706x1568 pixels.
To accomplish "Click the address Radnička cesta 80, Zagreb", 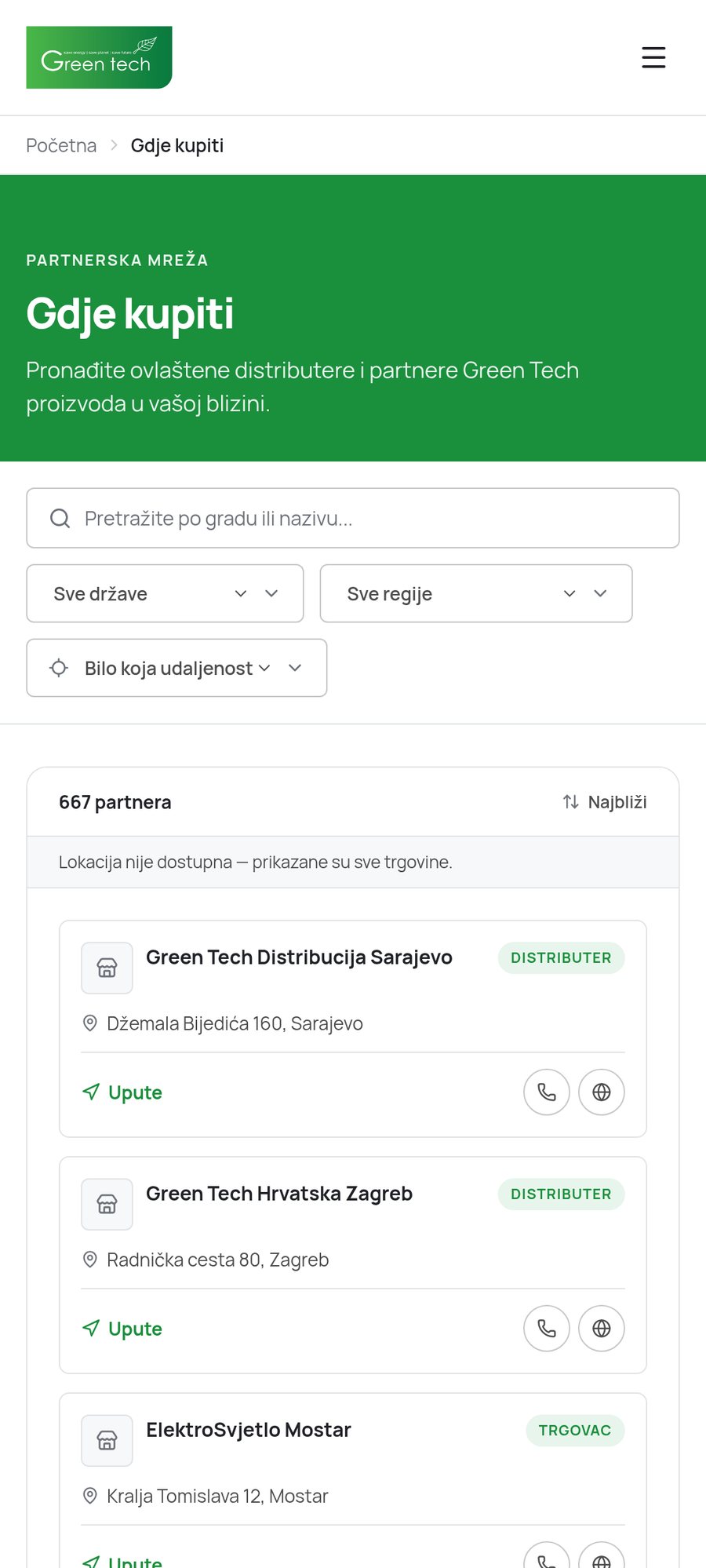I will [217, 1260].
